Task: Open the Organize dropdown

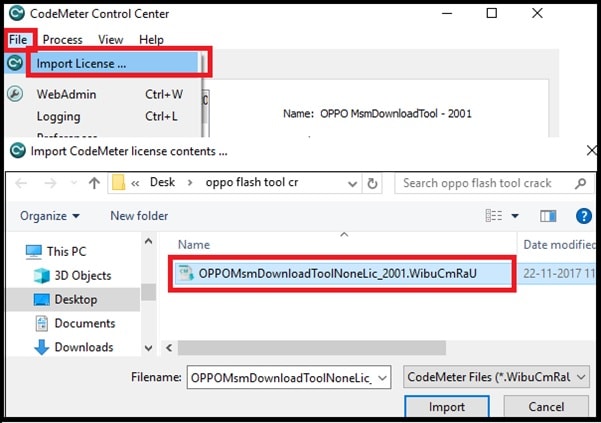Action: (x=50, y=216)
